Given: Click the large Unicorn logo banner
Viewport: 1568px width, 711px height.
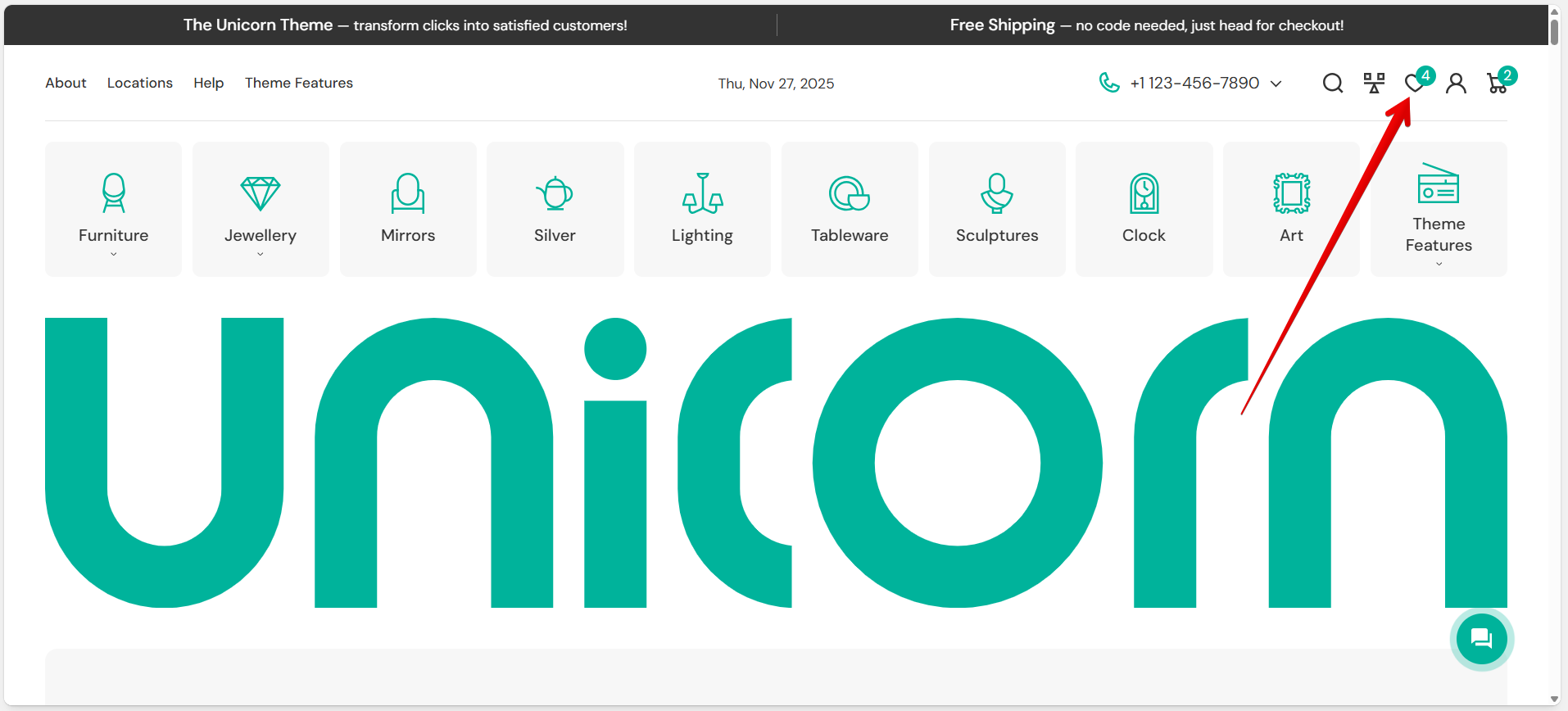Looking at the screenshot, I should tap(775, 463).
